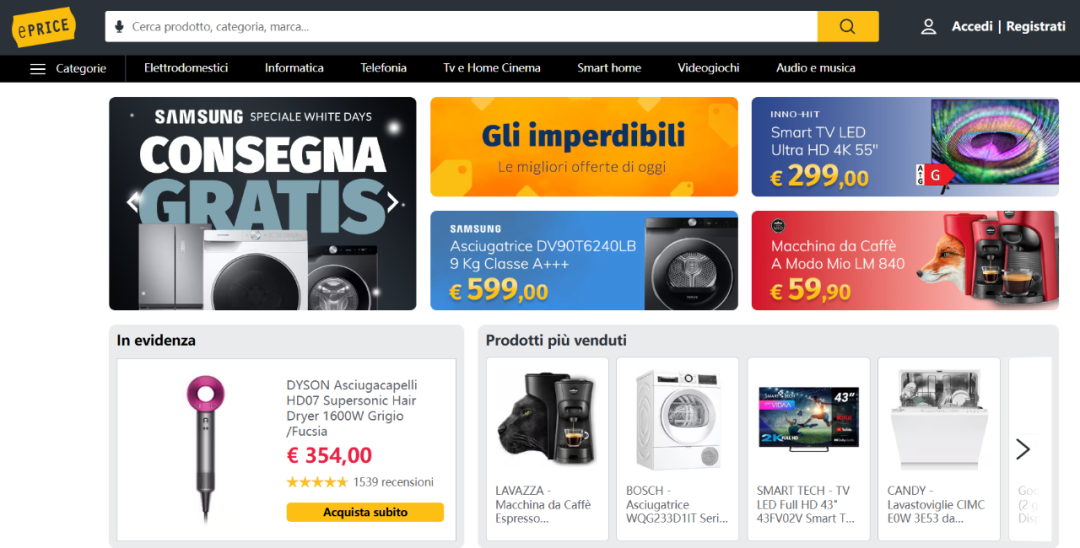Image resolution: width=1080 pixels, height=548 pixels.
Task: Open the Videogiochi section
Action: point(708,68)
